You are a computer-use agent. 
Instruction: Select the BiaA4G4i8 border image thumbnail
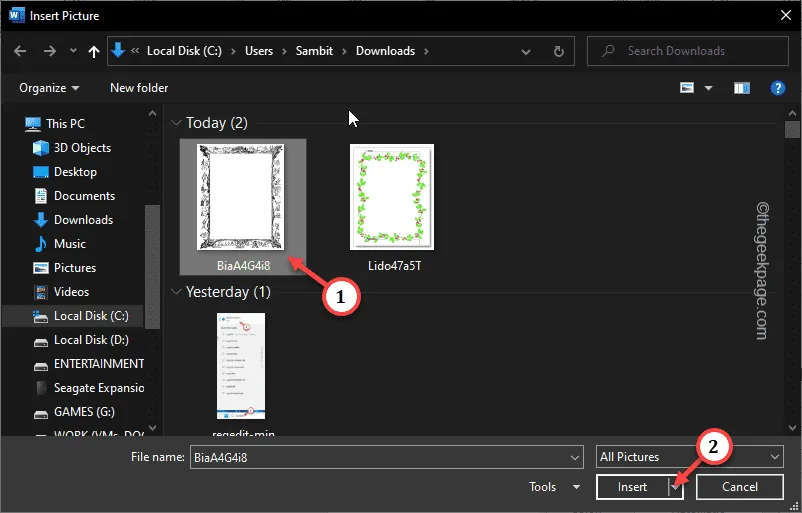point(241,197)
